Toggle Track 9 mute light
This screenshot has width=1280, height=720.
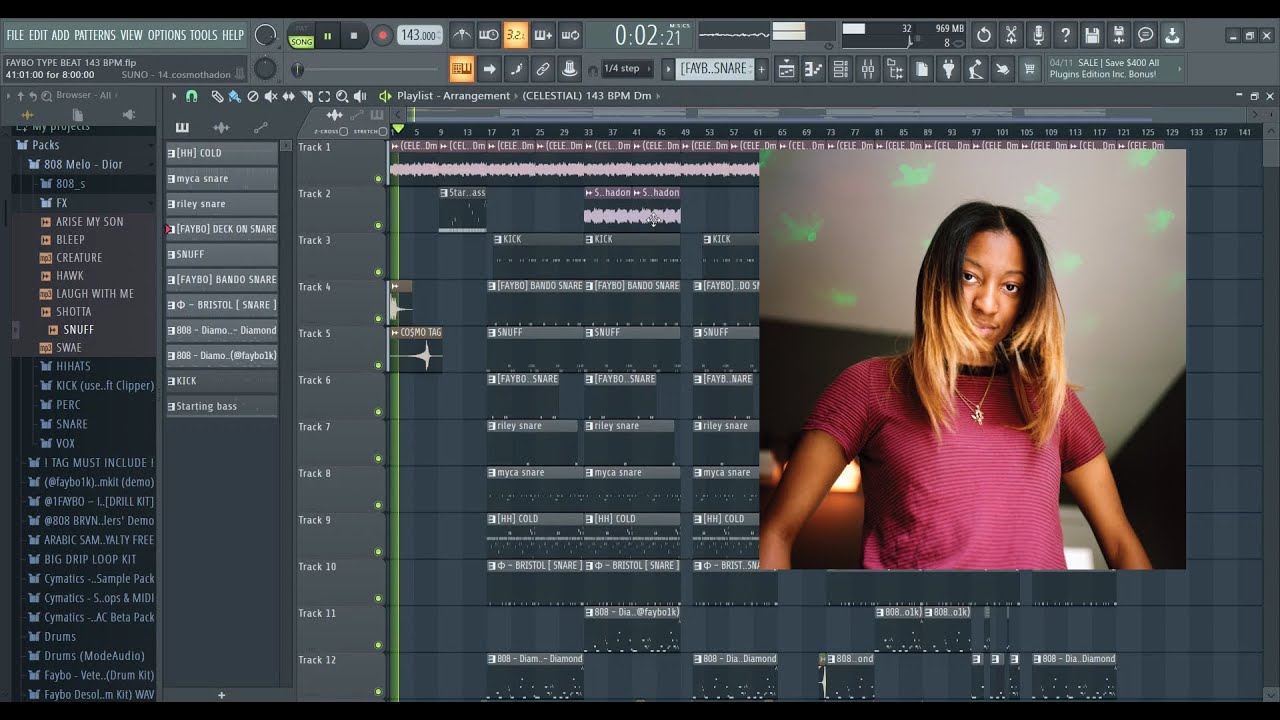click(x=378, y=552)
